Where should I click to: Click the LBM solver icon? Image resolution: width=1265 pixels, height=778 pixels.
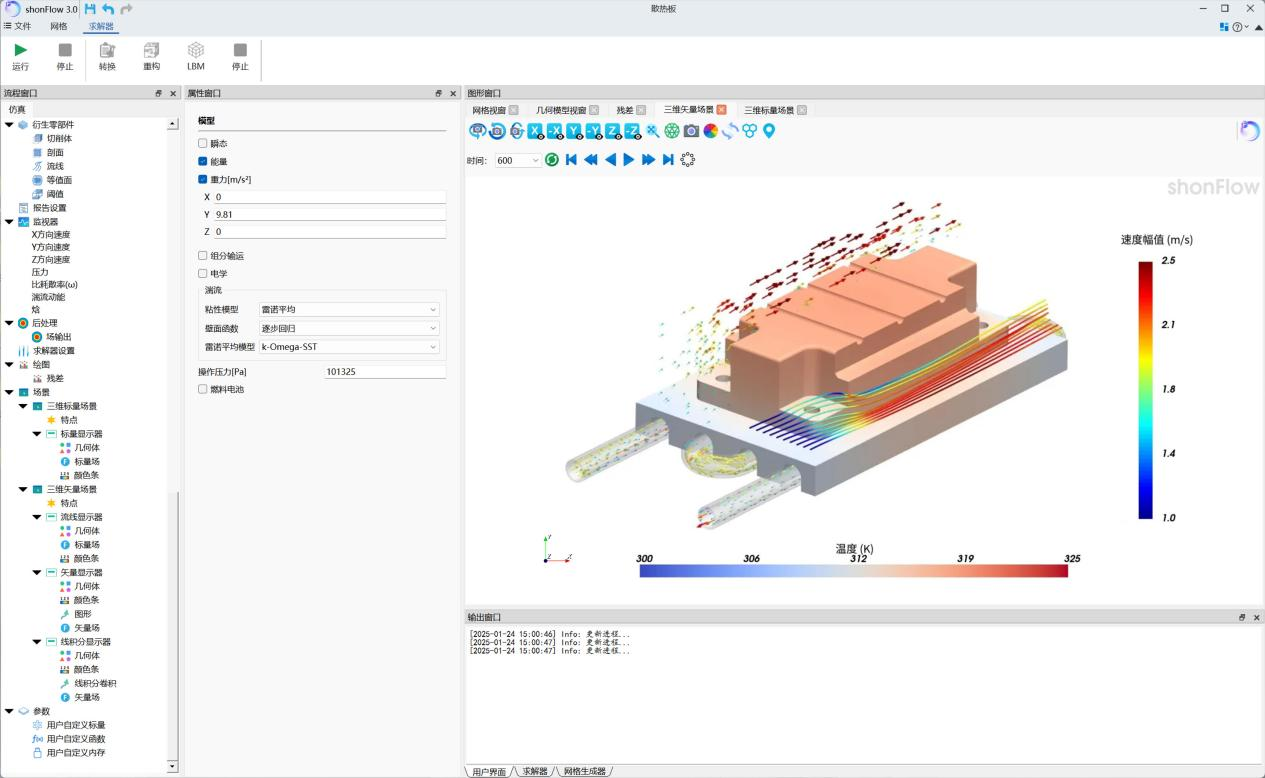196,50
